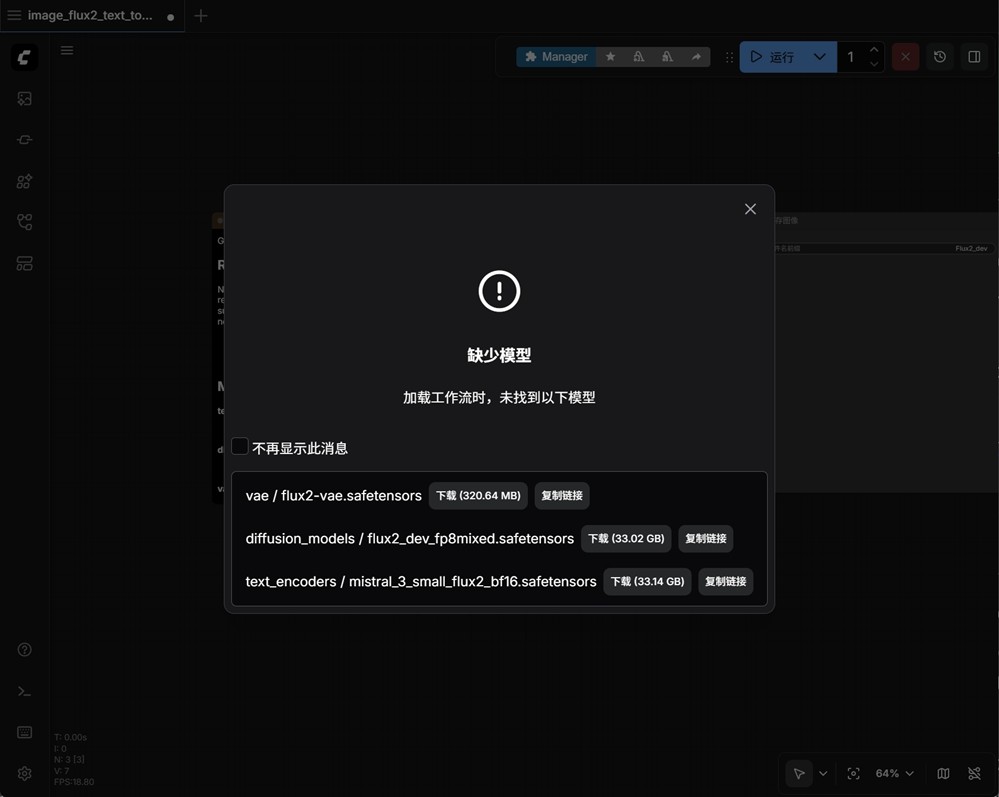Copy link for mistral_3_small text encoder
Image resolution: width=999 pixels, height=797 pixels.
coord(725,581)
